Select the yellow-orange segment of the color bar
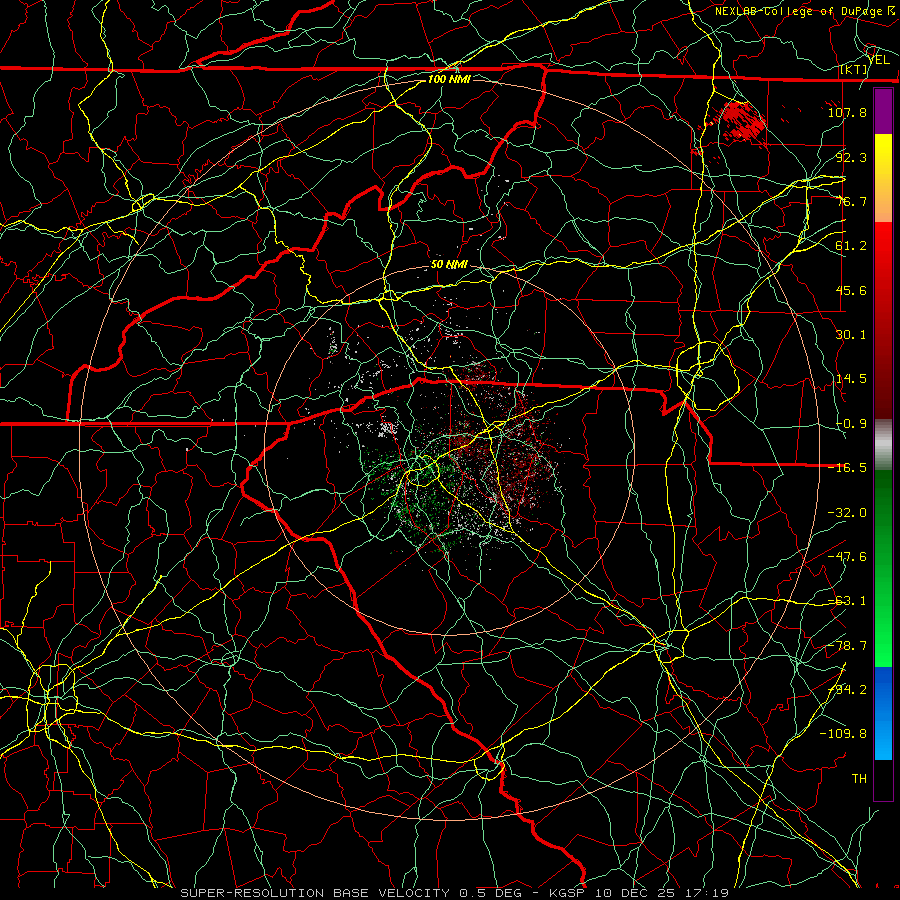The width and height of the screenshot is (900, 900). point(883,178)
